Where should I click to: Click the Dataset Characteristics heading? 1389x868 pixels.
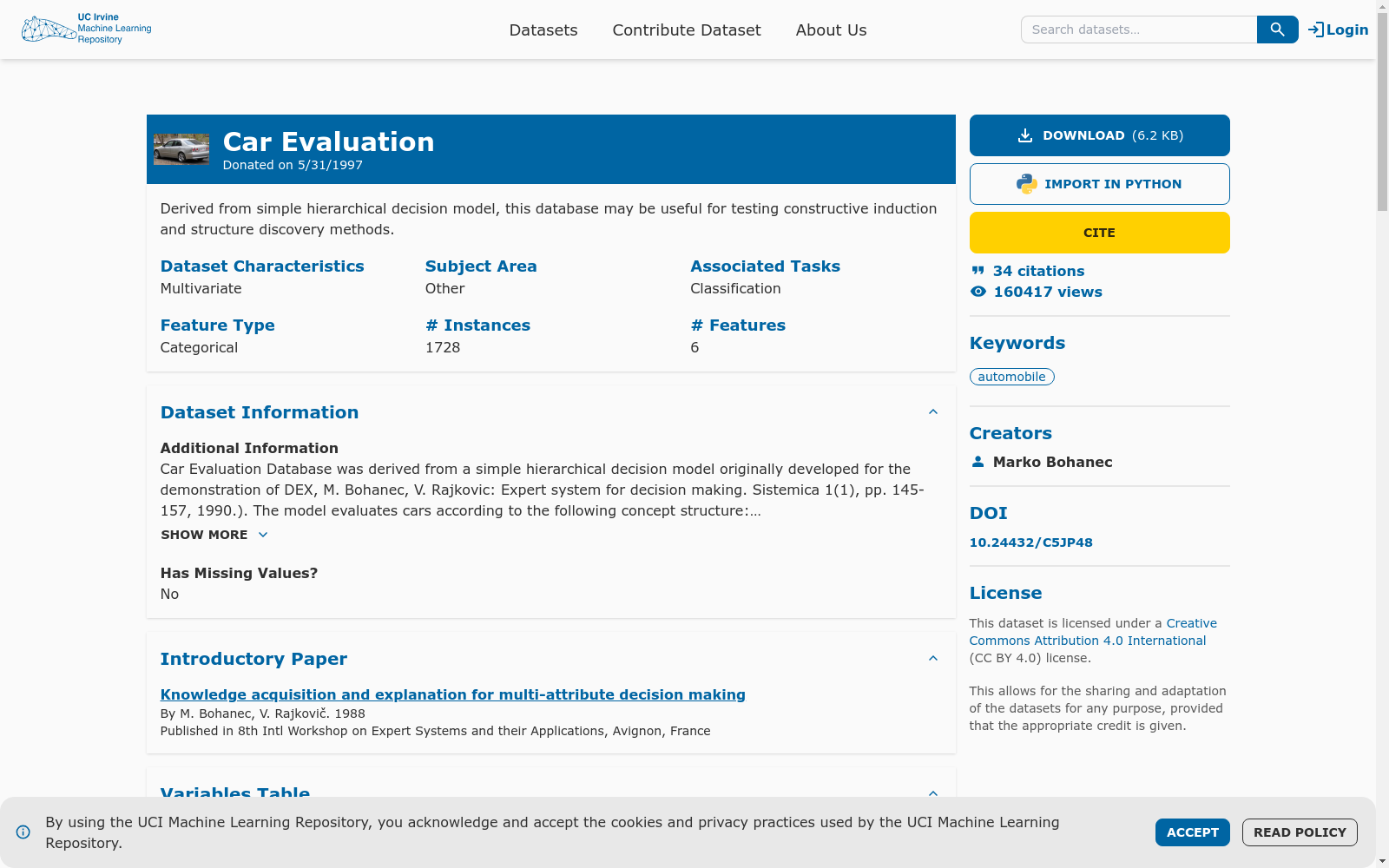pos(262,266)
